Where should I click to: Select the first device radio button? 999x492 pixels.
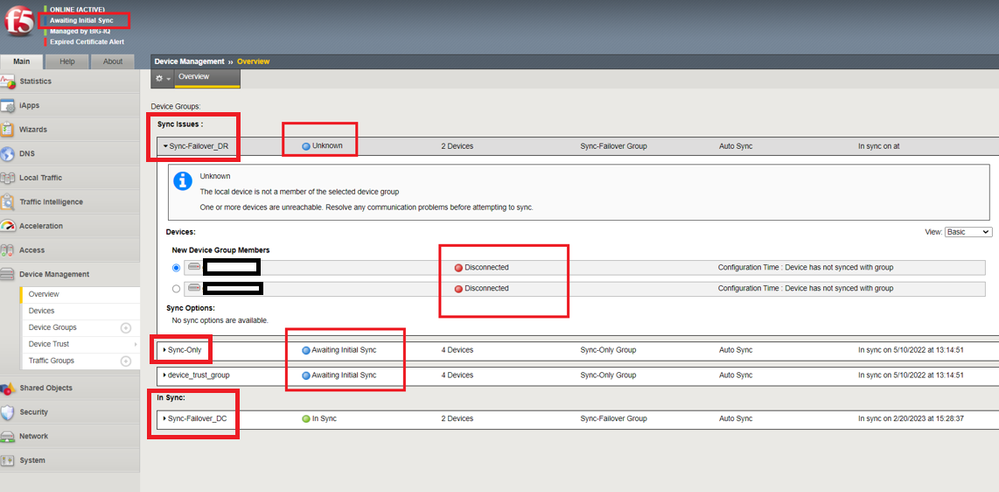[x=177, y=267]
